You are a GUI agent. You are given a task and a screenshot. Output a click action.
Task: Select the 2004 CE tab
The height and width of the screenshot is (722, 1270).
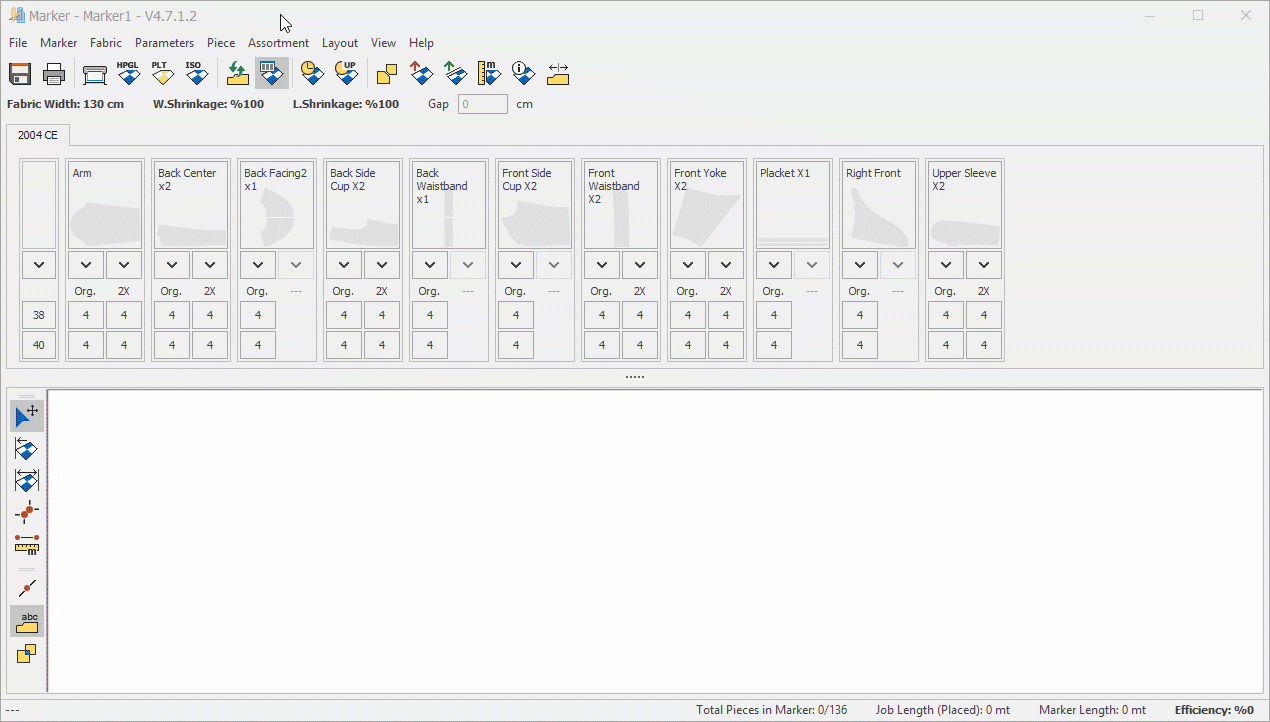[38, 135]
